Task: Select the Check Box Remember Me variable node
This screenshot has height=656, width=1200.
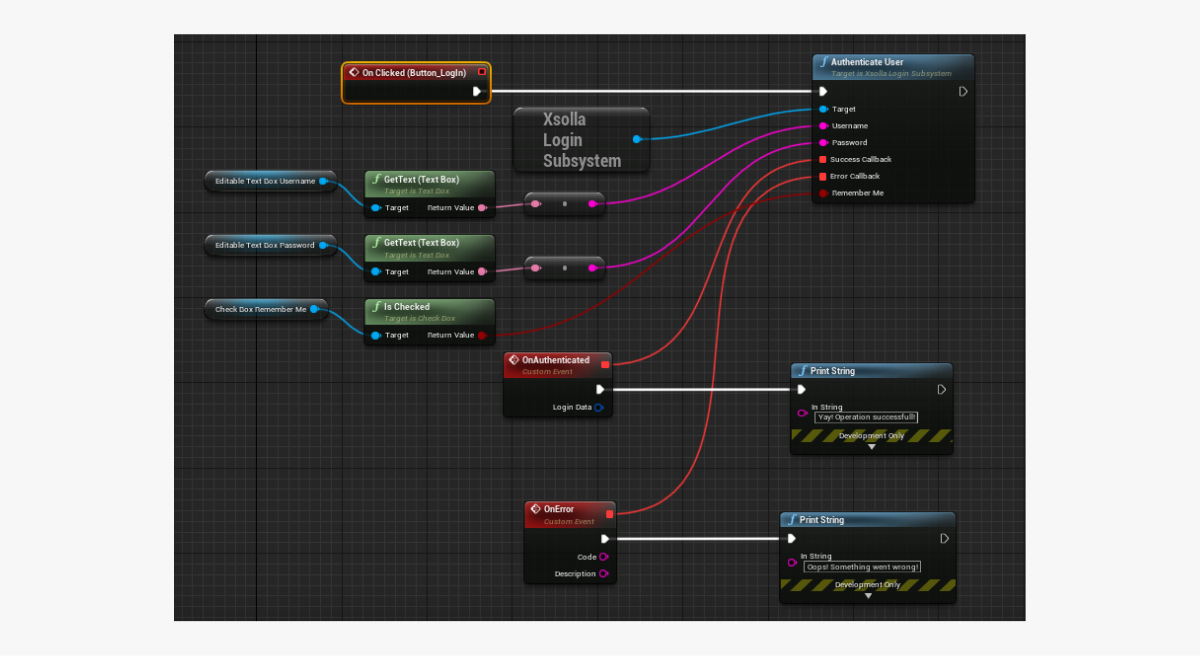Action: pos(260,310)
